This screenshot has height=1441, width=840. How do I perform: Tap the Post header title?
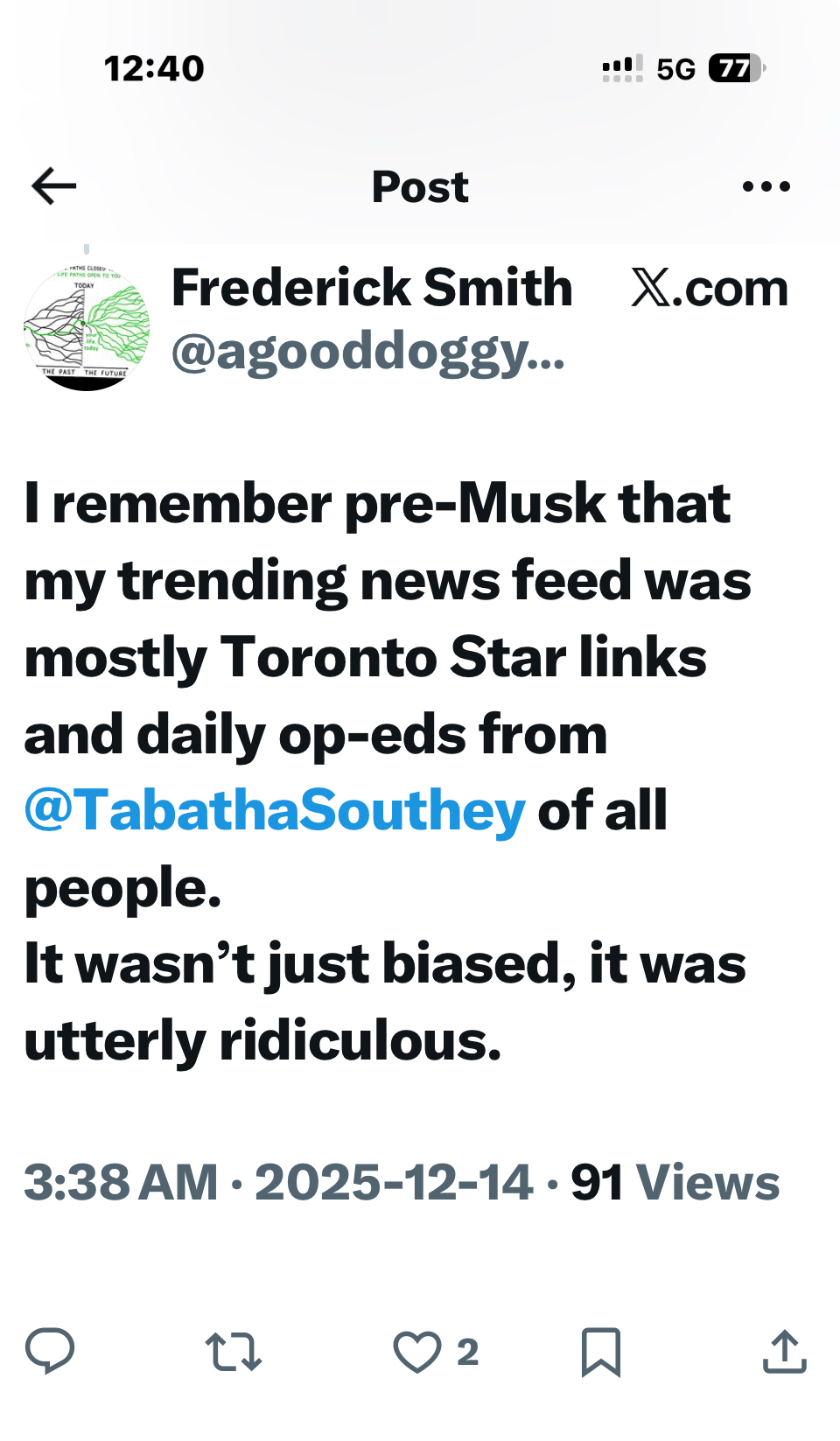pos(420,186)
